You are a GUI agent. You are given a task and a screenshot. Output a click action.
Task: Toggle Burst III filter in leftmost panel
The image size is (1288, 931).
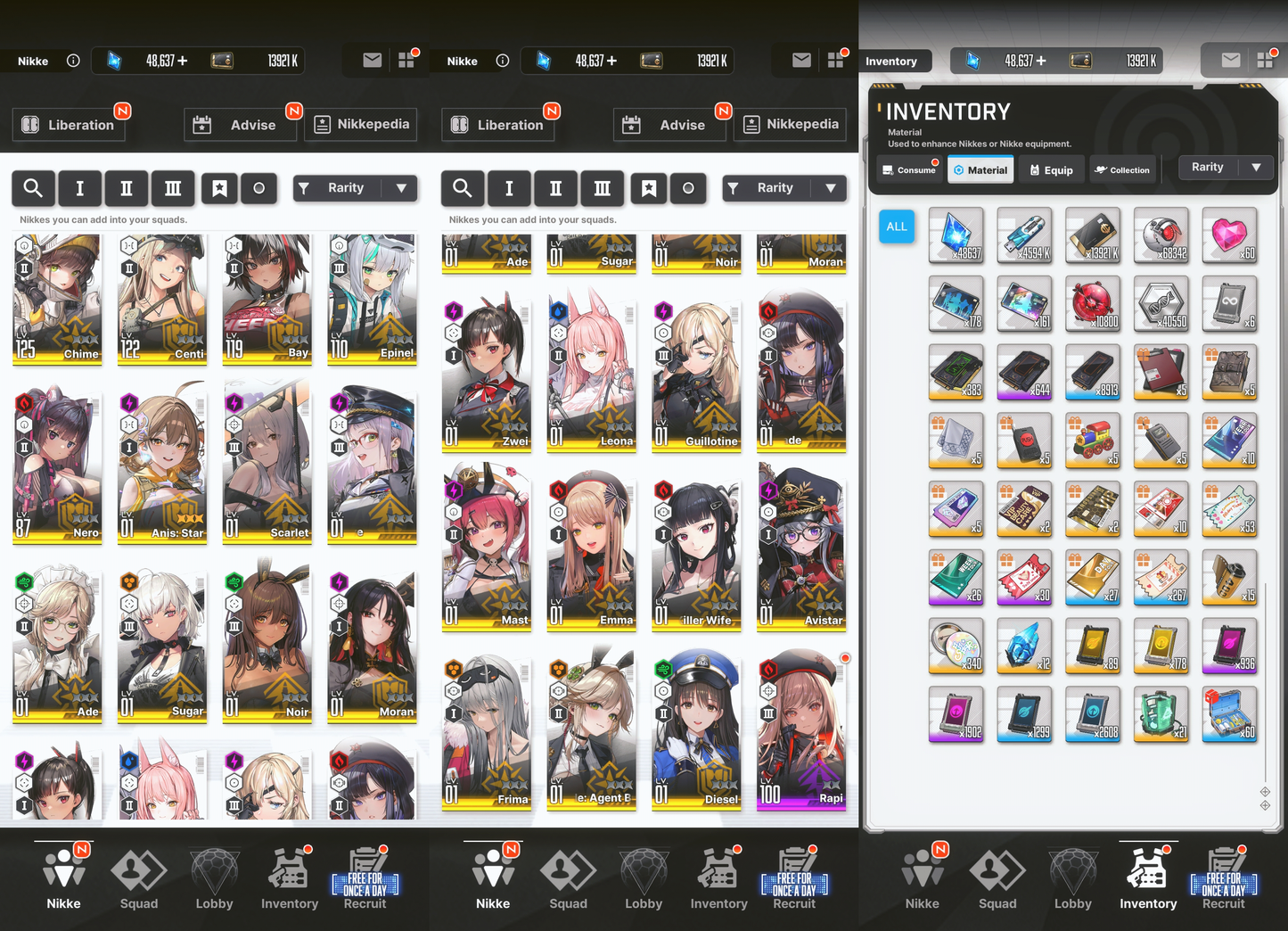point(173,188)
